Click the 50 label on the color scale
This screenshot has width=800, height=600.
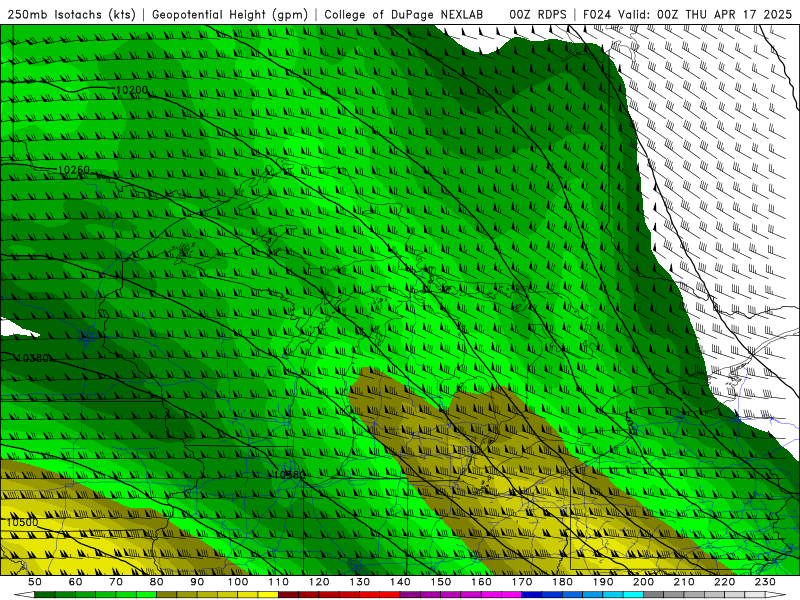[x=35, y=582]
